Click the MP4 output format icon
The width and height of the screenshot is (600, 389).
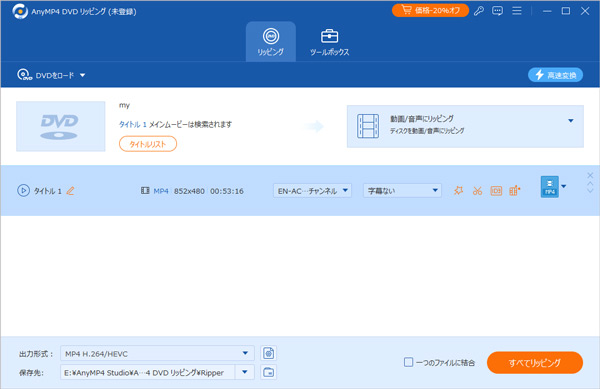click(549, 187)
